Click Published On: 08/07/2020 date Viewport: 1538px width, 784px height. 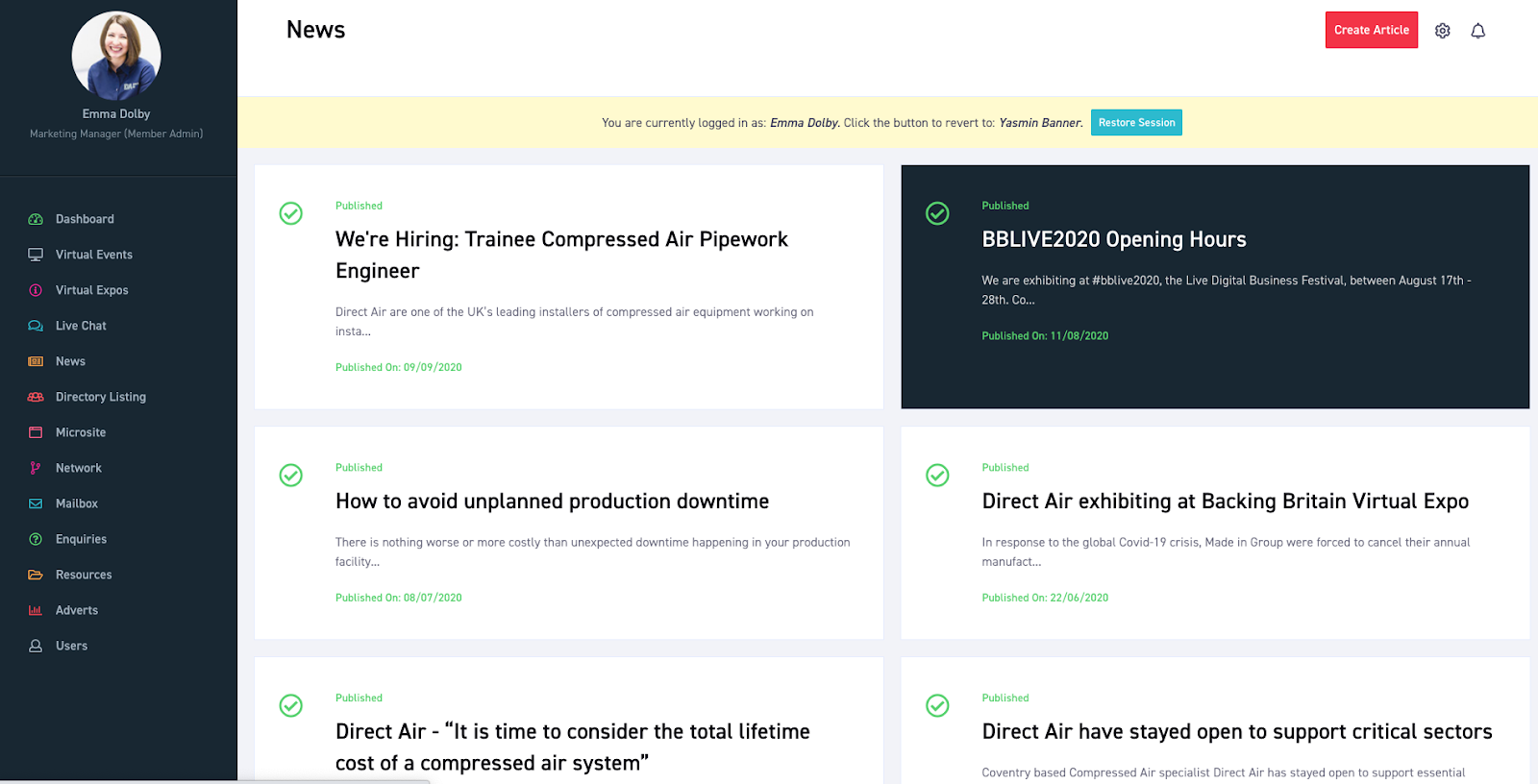tap(399, 598)
